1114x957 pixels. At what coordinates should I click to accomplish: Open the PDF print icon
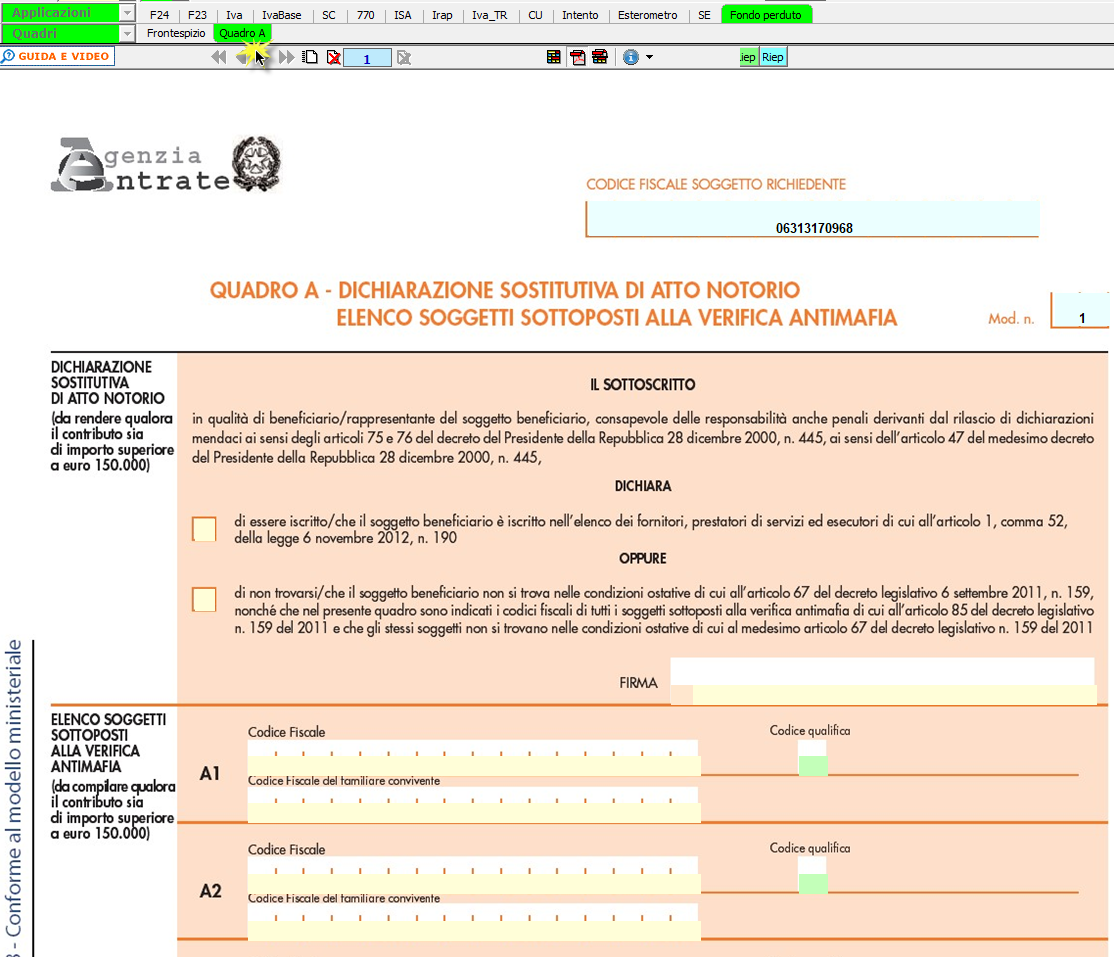[578, 57]
